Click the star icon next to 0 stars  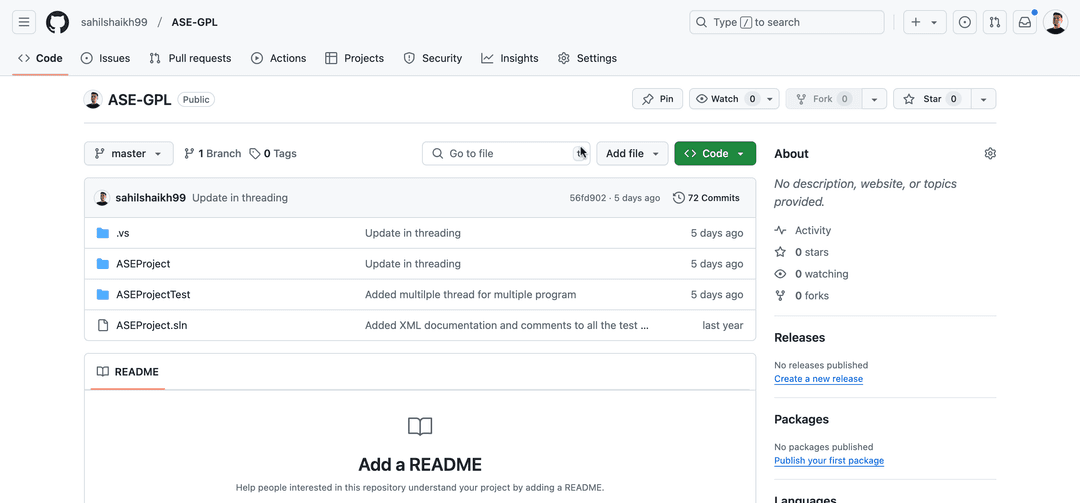[x=780, y=252]
